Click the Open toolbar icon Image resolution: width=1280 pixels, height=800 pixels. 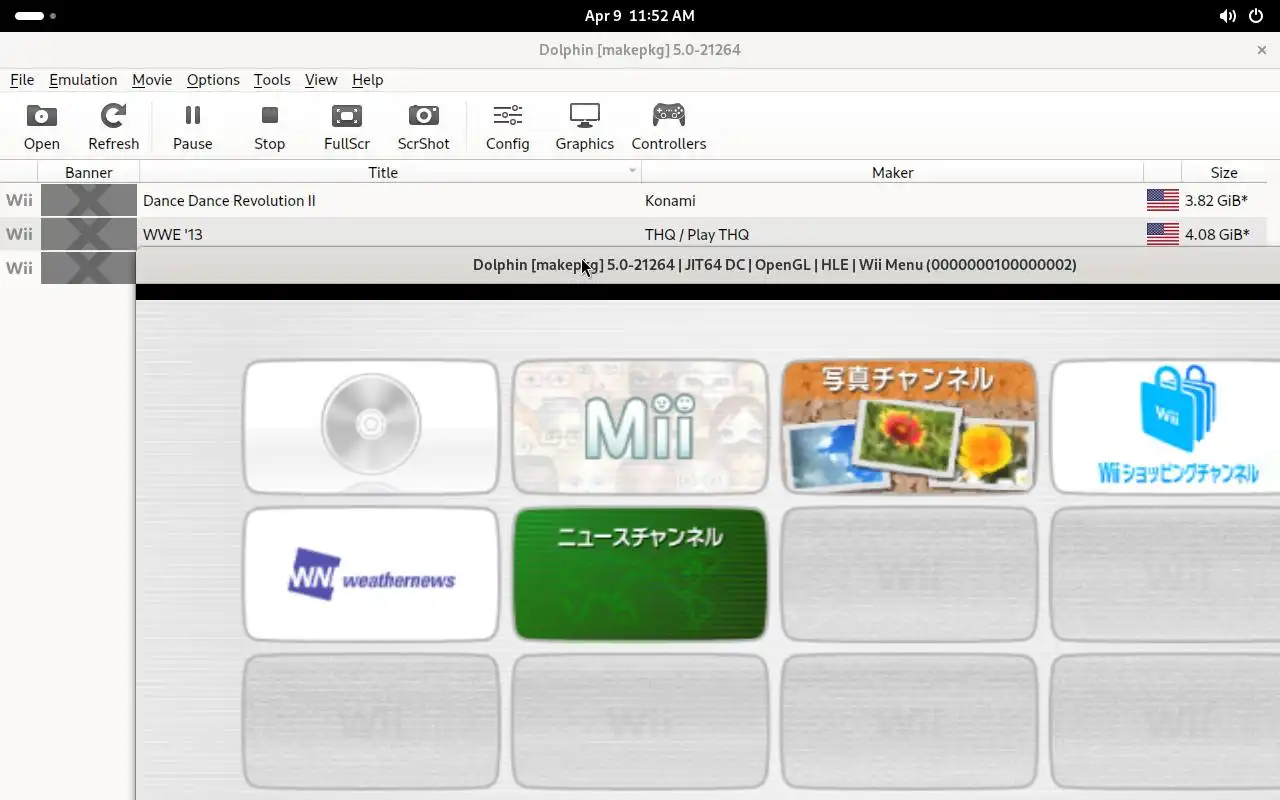click(42, 127)
